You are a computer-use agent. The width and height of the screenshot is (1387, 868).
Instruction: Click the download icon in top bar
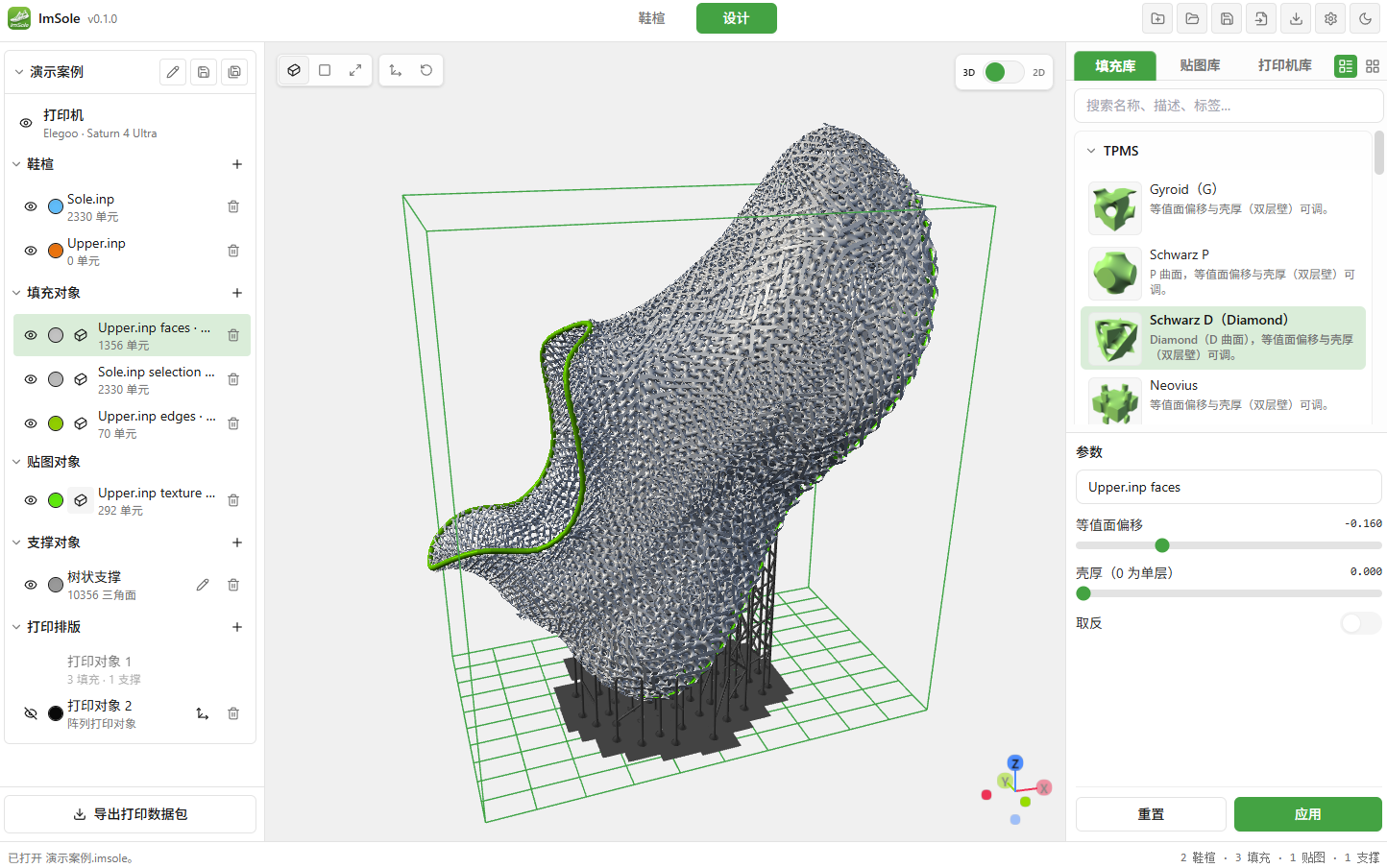[1296, 18]
